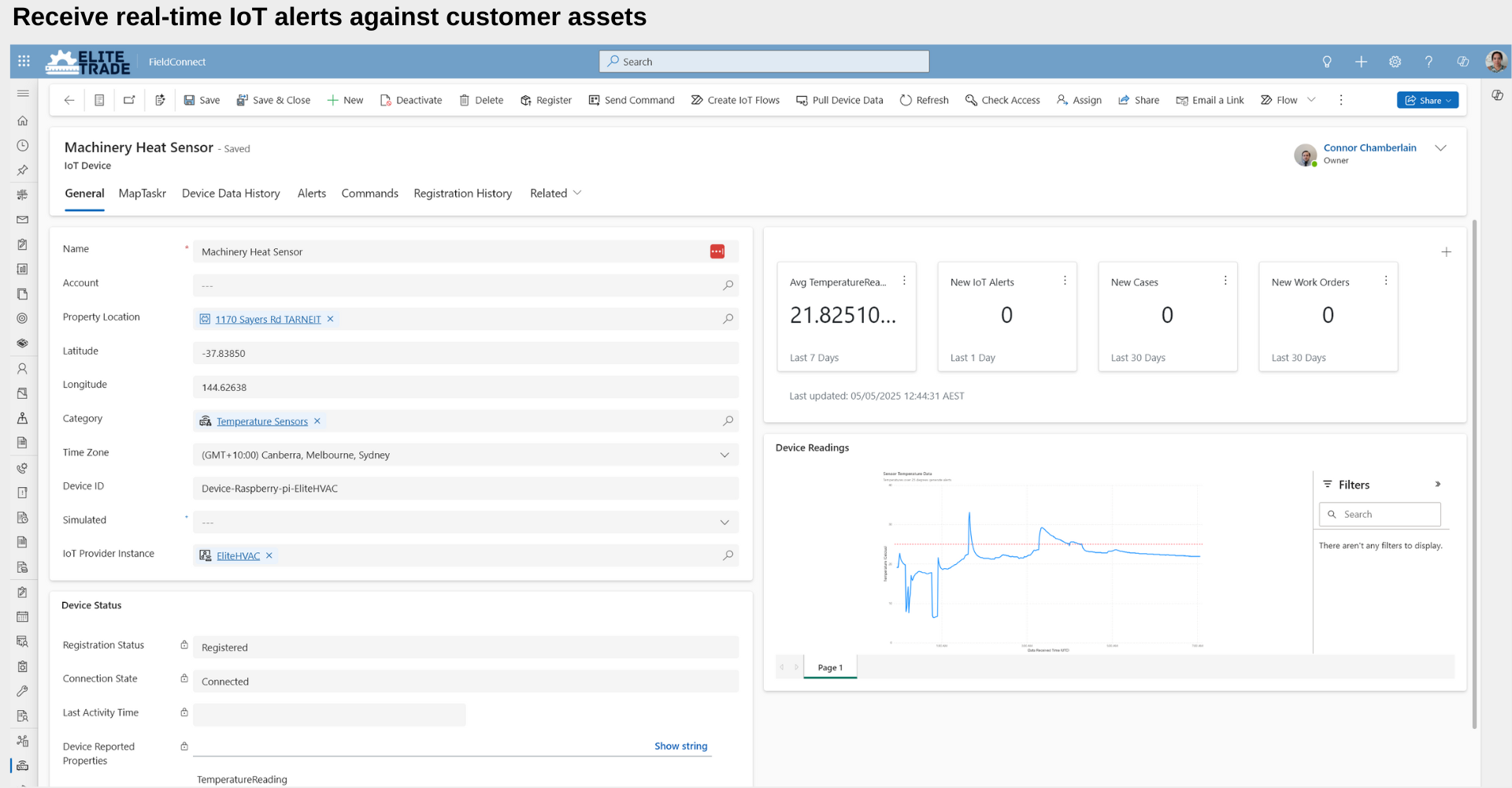Image resolution: width=1512 pixels, height=788 pixels.
Task: Switch to the MapTaskr tab
Action: pos(143,193)
